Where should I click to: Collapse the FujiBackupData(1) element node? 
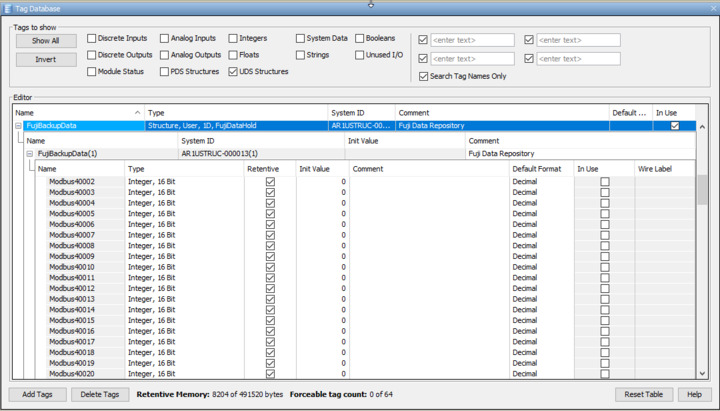point(30,154)
